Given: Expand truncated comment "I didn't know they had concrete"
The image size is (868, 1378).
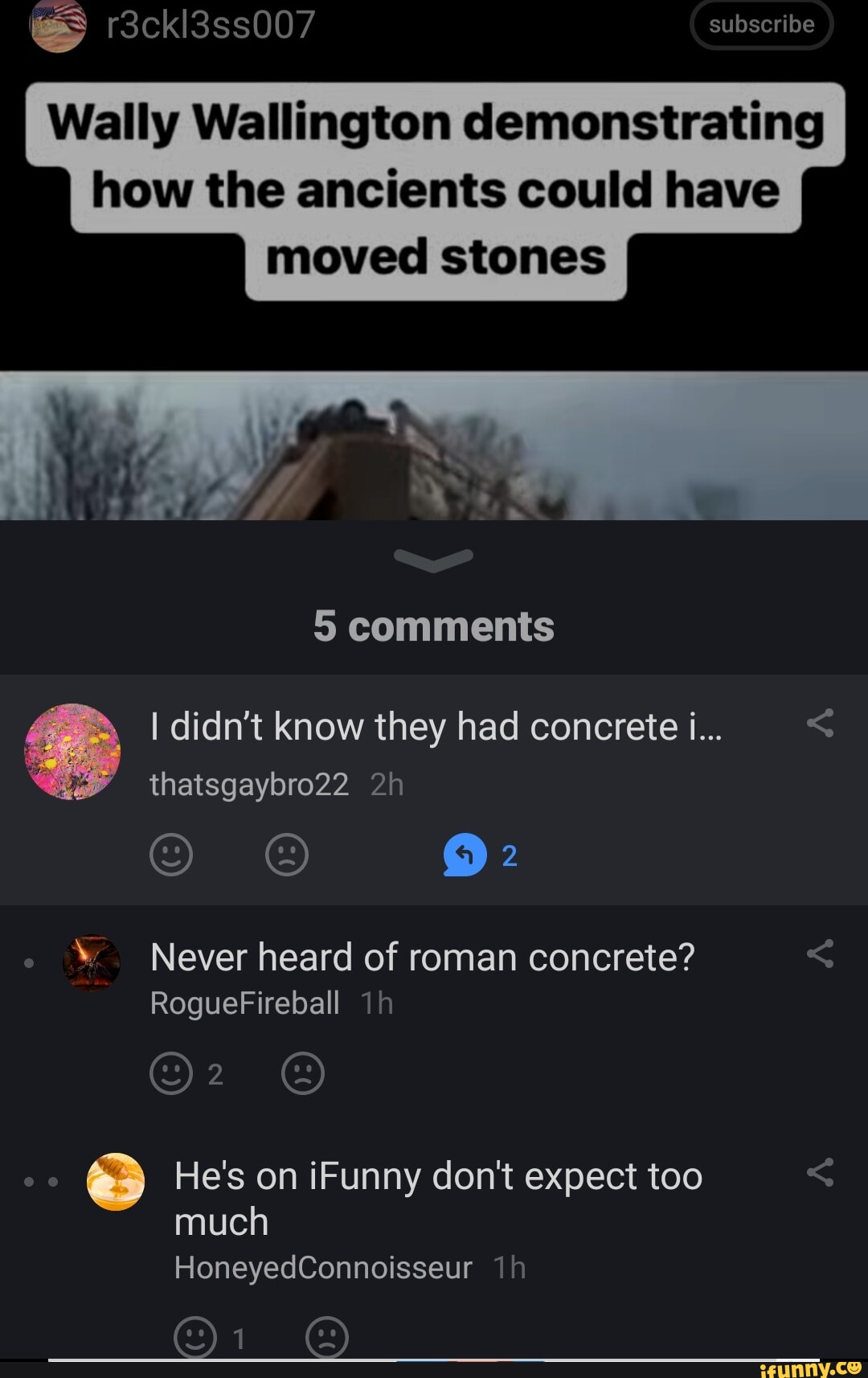Looking at the screenshot, I should pyautogui.click(x=436, y=727).
